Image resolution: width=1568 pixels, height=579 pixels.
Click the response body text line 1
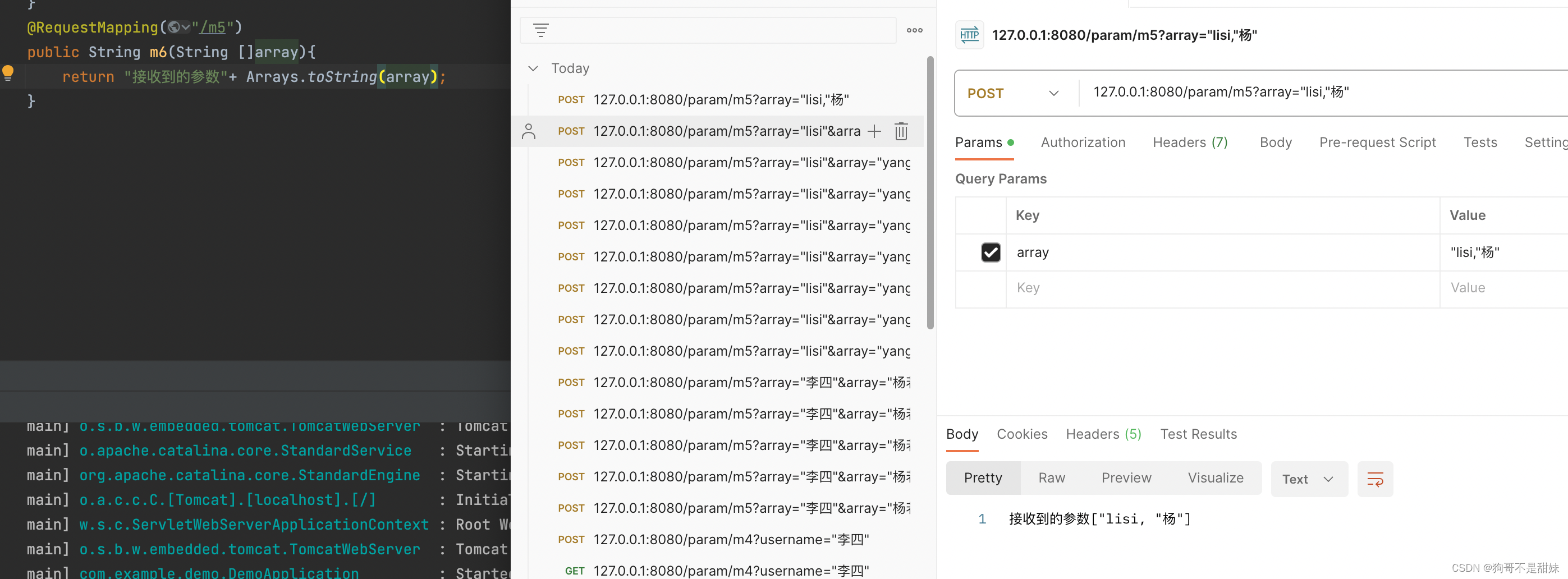pos(1099,519)
